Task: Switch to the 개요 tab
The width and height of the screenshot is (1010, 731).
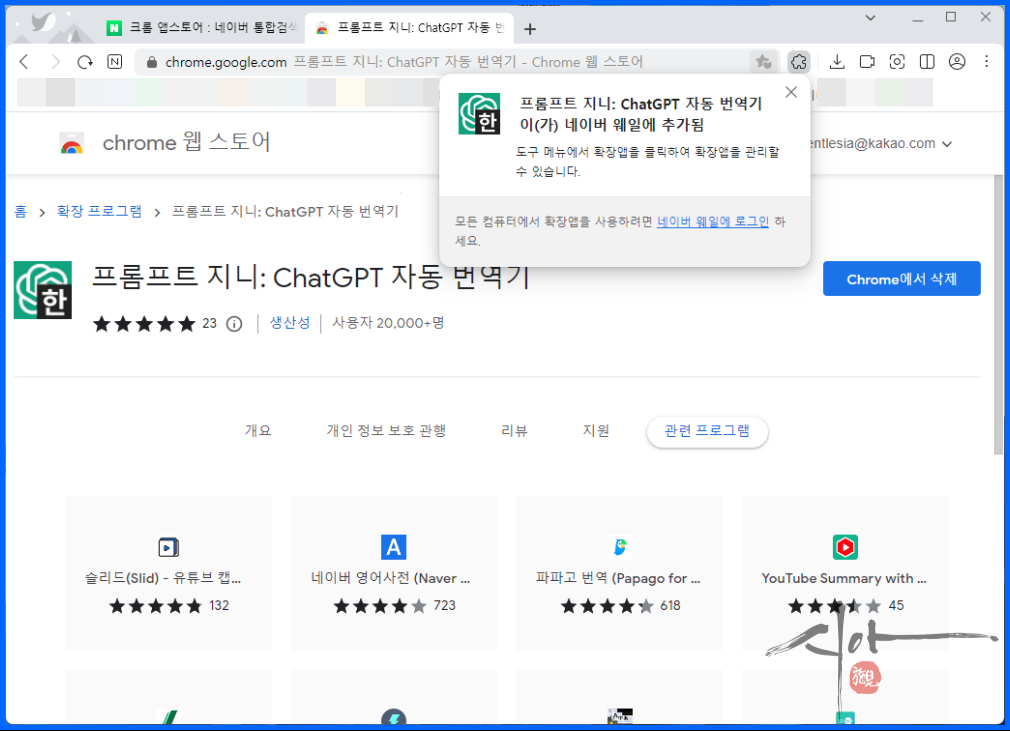Action: pos(258,430)
